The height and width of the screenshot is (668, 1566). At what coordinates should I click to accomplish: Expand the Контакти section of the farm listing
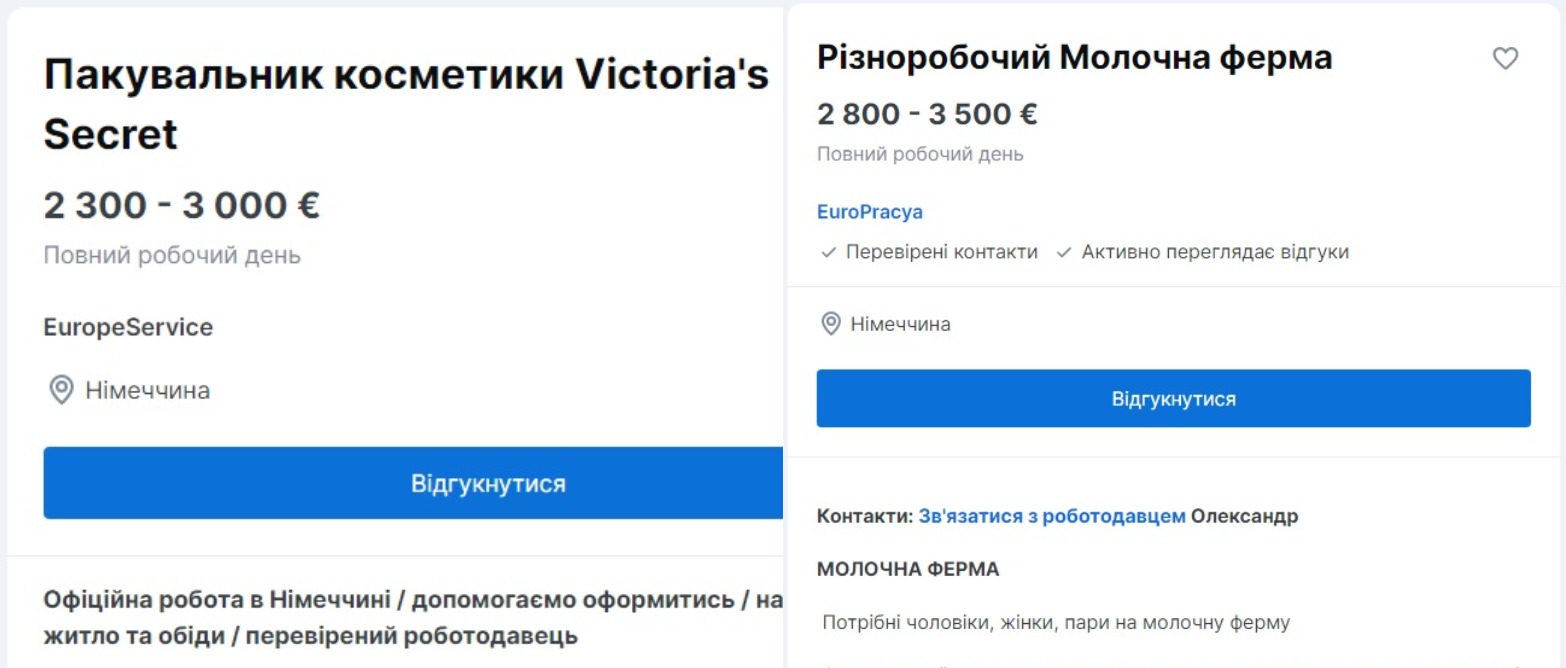tap(860, 516)
